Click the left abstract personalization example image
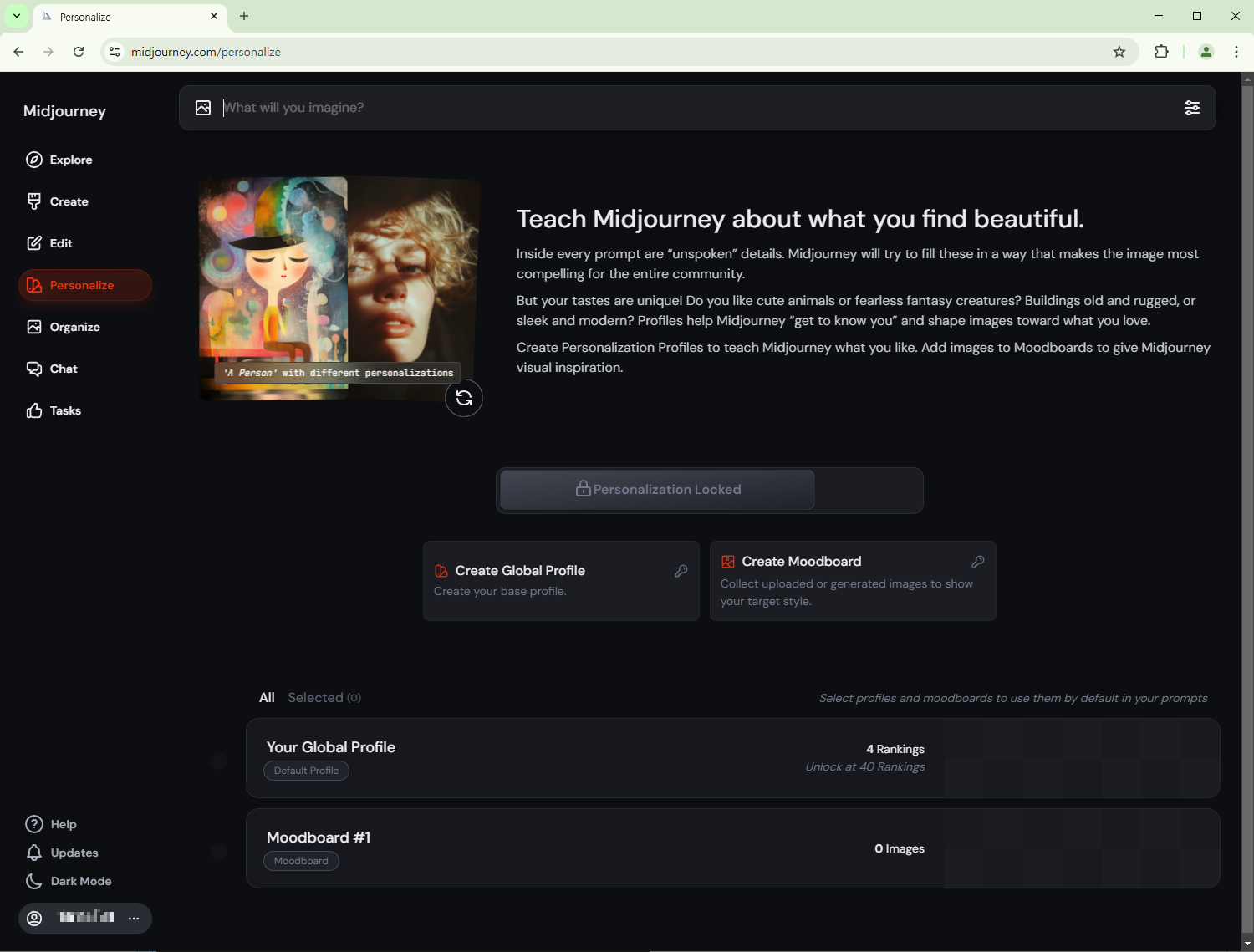 point(273,288)
